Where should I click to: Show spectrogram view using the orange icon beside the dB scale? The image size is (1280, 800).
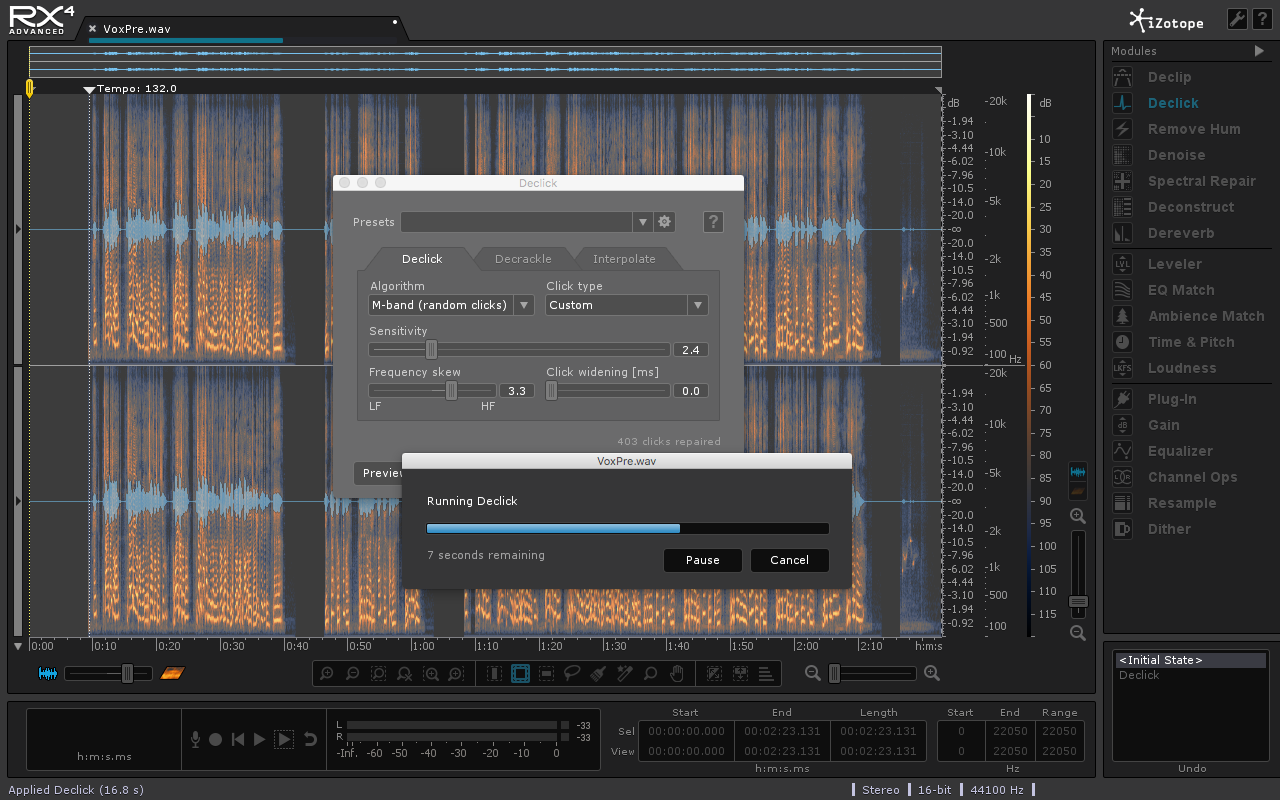[x=1078, y=491]
